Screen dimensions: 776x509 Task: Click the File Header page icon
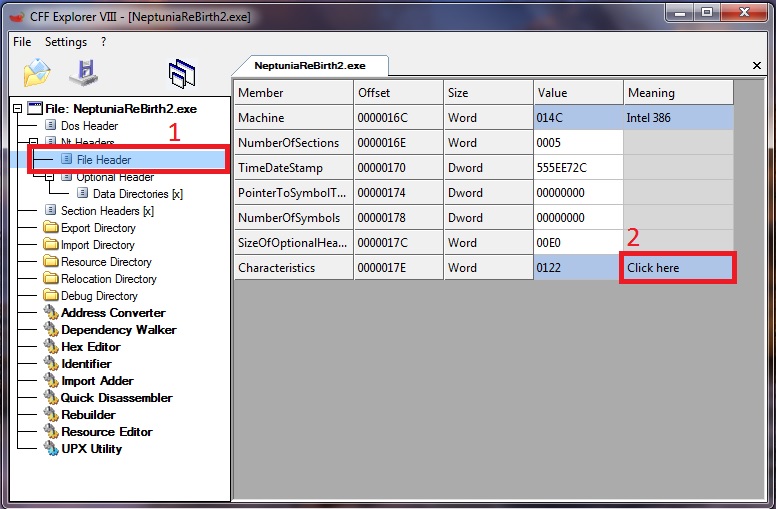66,159
